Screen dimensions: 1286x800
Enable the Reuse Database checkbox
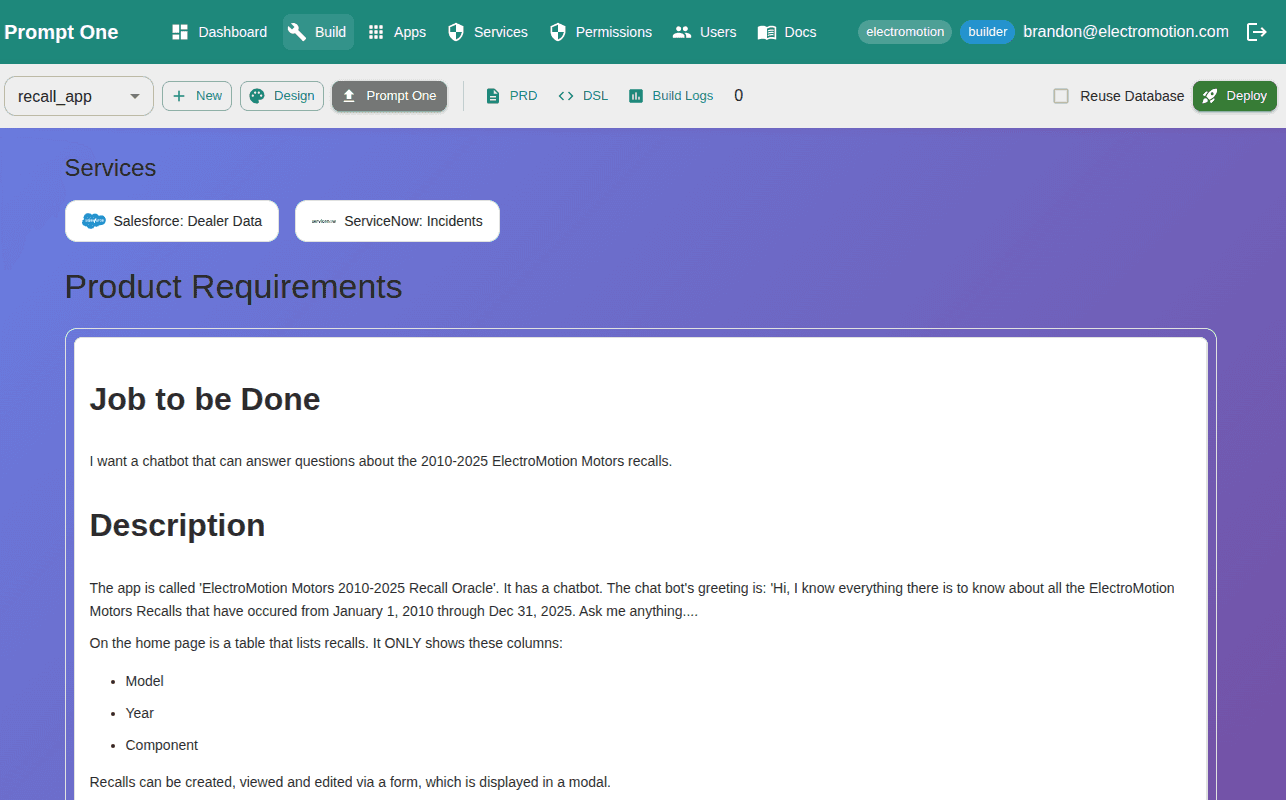tap(1060, 96)
